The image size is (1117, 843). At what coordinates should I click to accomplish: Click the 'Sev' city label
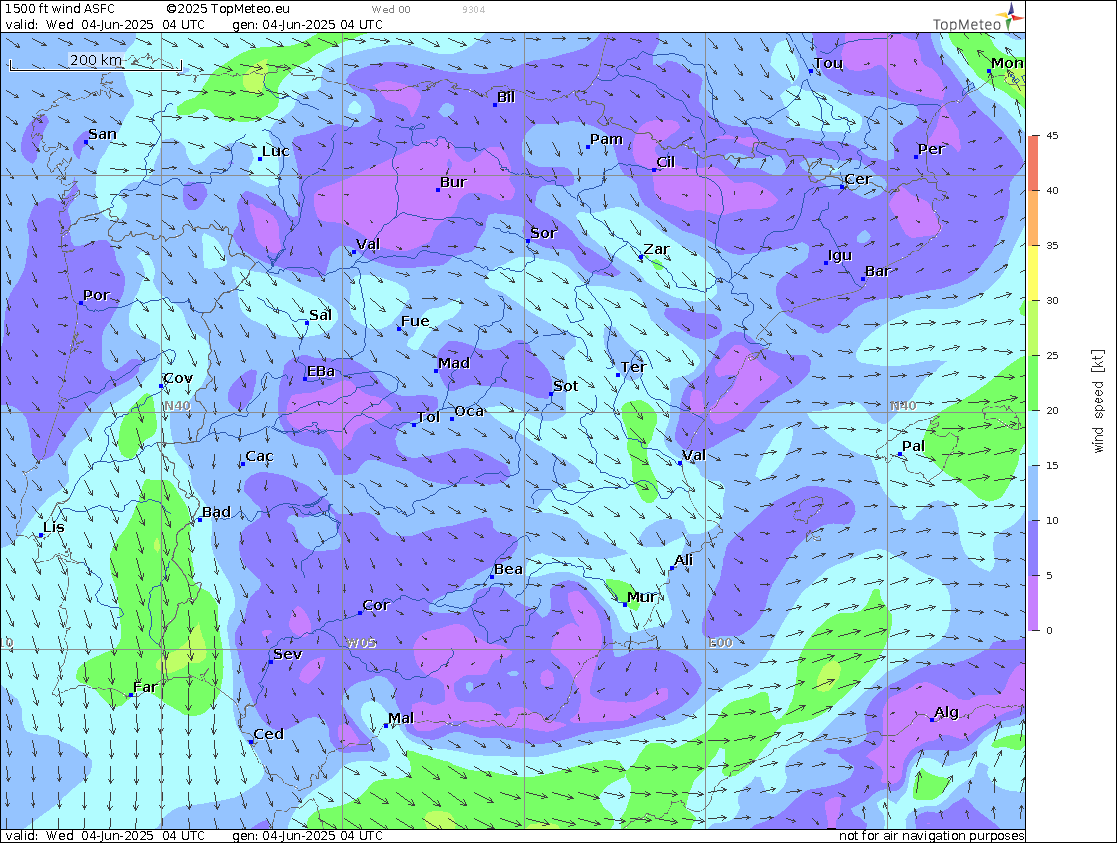click(288, 653)
